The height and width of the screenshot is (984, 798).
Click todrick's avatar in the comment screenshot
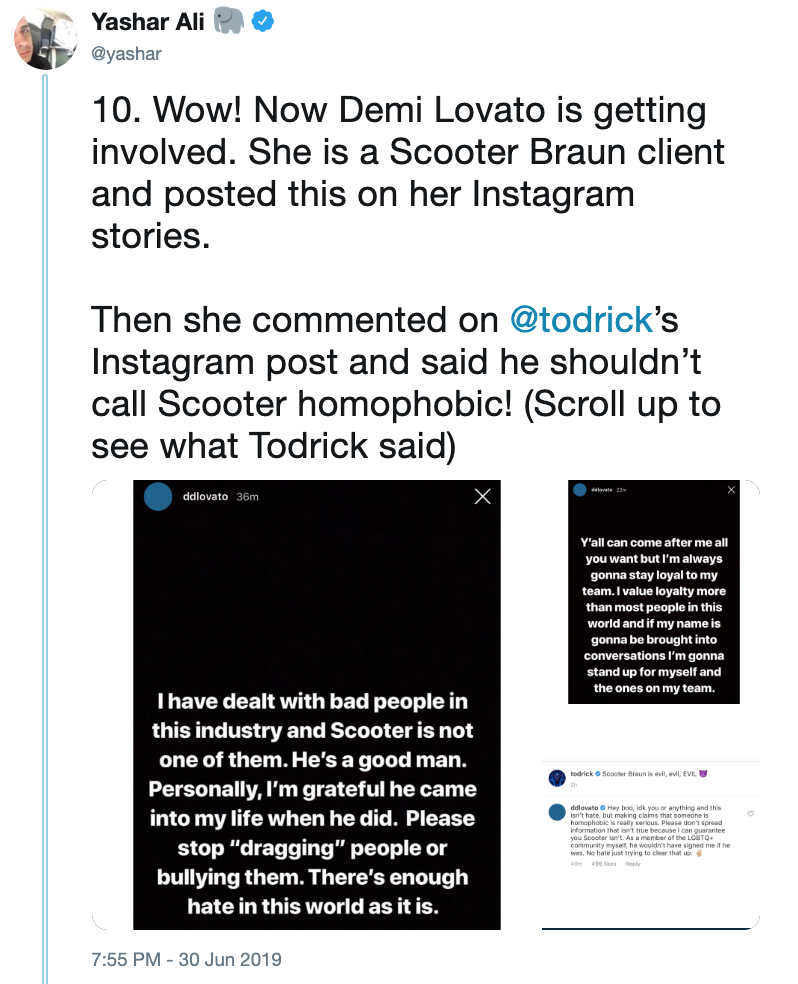pos(557,778)
